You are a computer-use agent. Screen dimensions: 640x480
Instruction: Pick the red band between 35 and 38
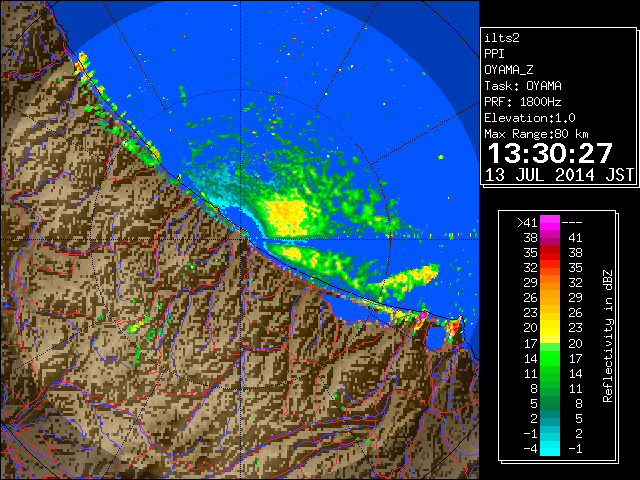click(x=550, y=253)
